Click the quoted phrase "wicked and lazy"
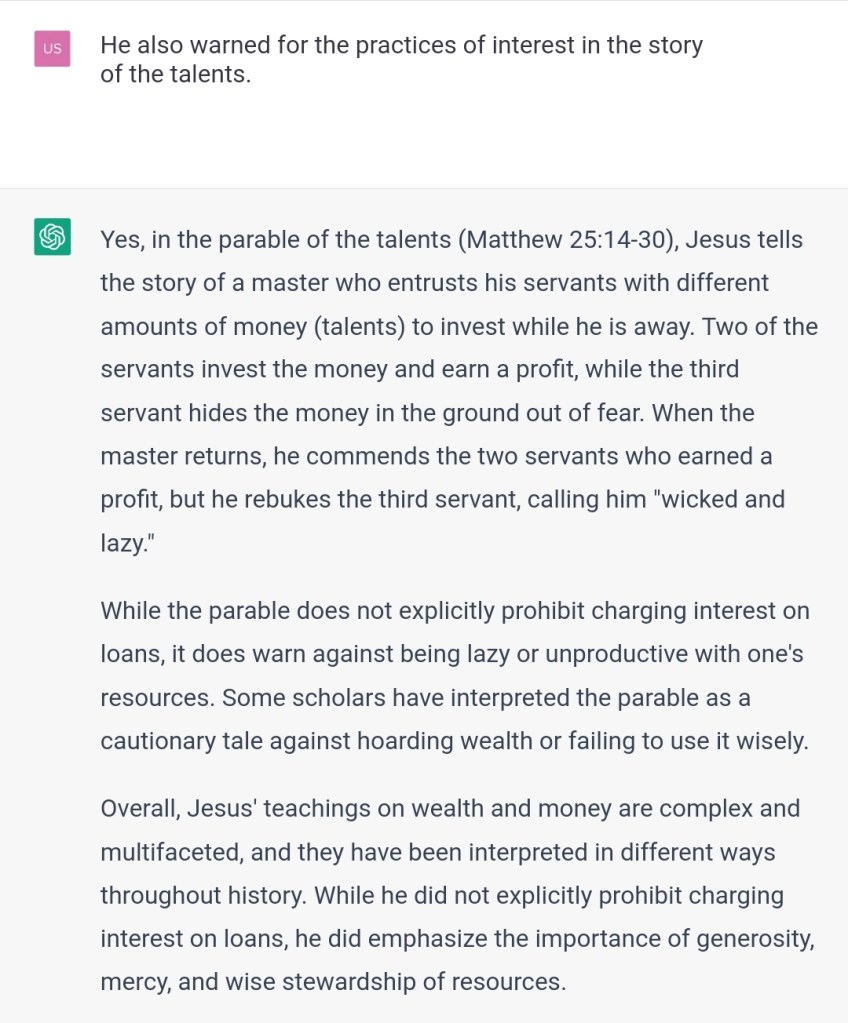This screenshot has width=848, height=1023. point(718,499)
